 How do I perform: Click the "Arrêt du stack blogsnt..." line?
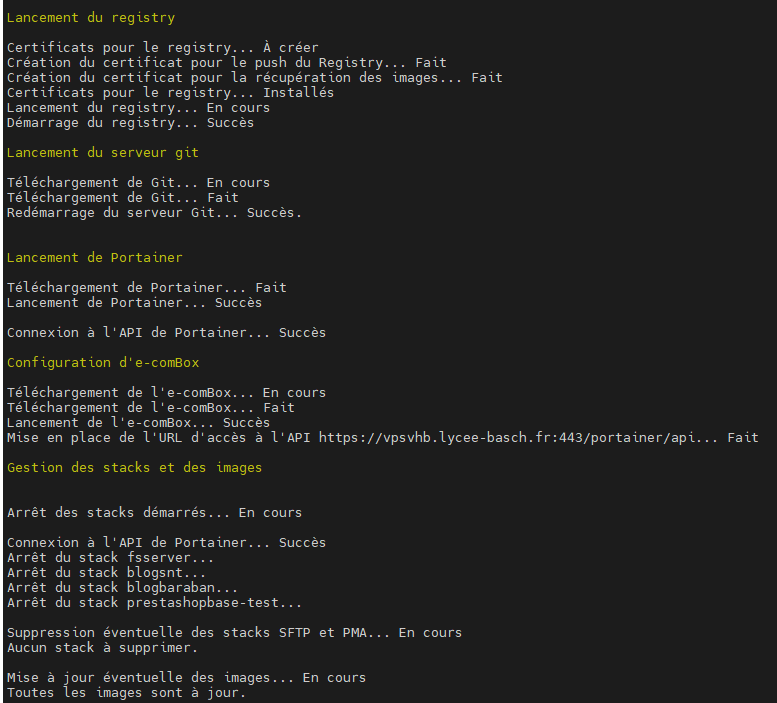tap(107, 573)
